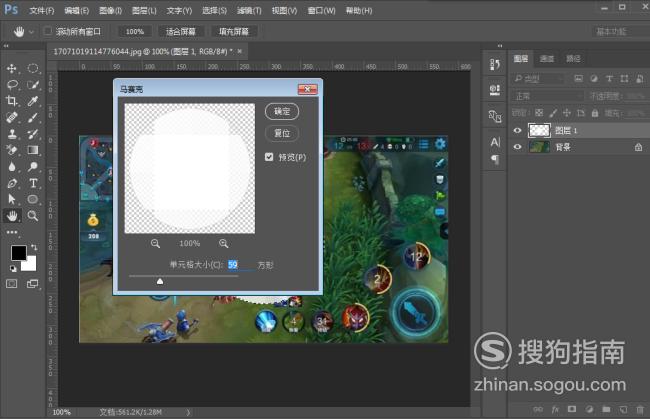Image resolution: width=650 pixels, height=419 pixels.
Task: Open the 文件(F) menu
Action: (41, 11)
